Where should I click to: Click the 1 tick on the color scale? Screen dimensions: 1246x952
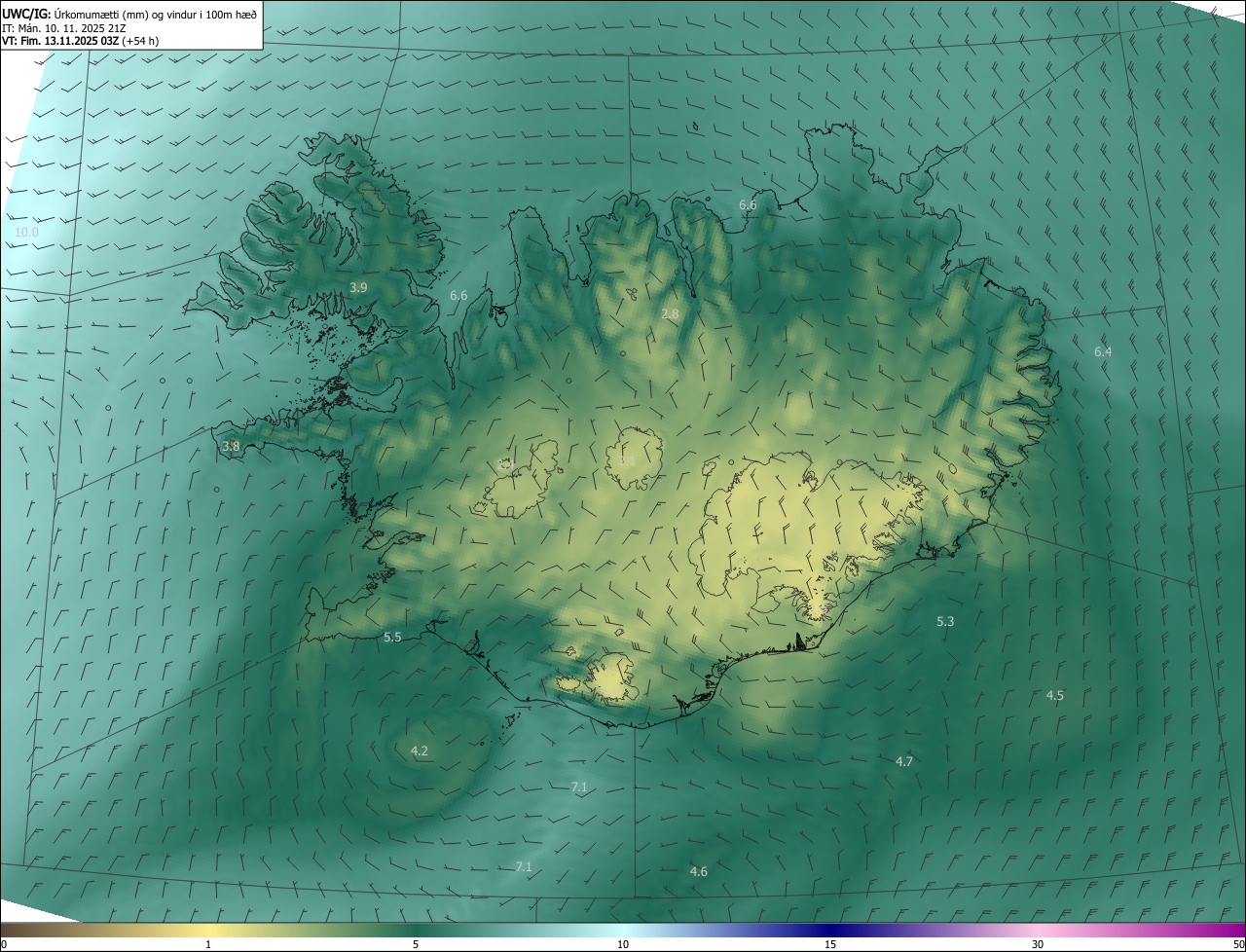point(208,944)
